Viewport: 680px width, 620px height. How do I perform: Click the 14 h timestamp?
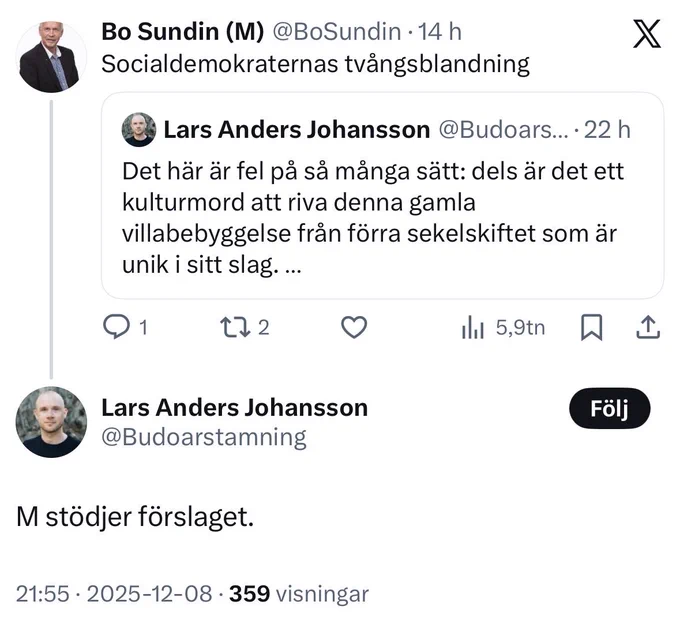(x=439, y=32)
